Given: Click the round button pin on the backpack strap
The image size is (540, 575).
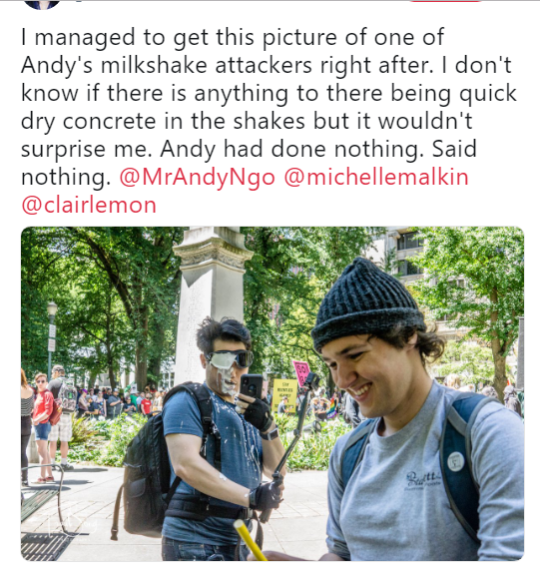Looking at the screenshot, I should pos(456,461).
